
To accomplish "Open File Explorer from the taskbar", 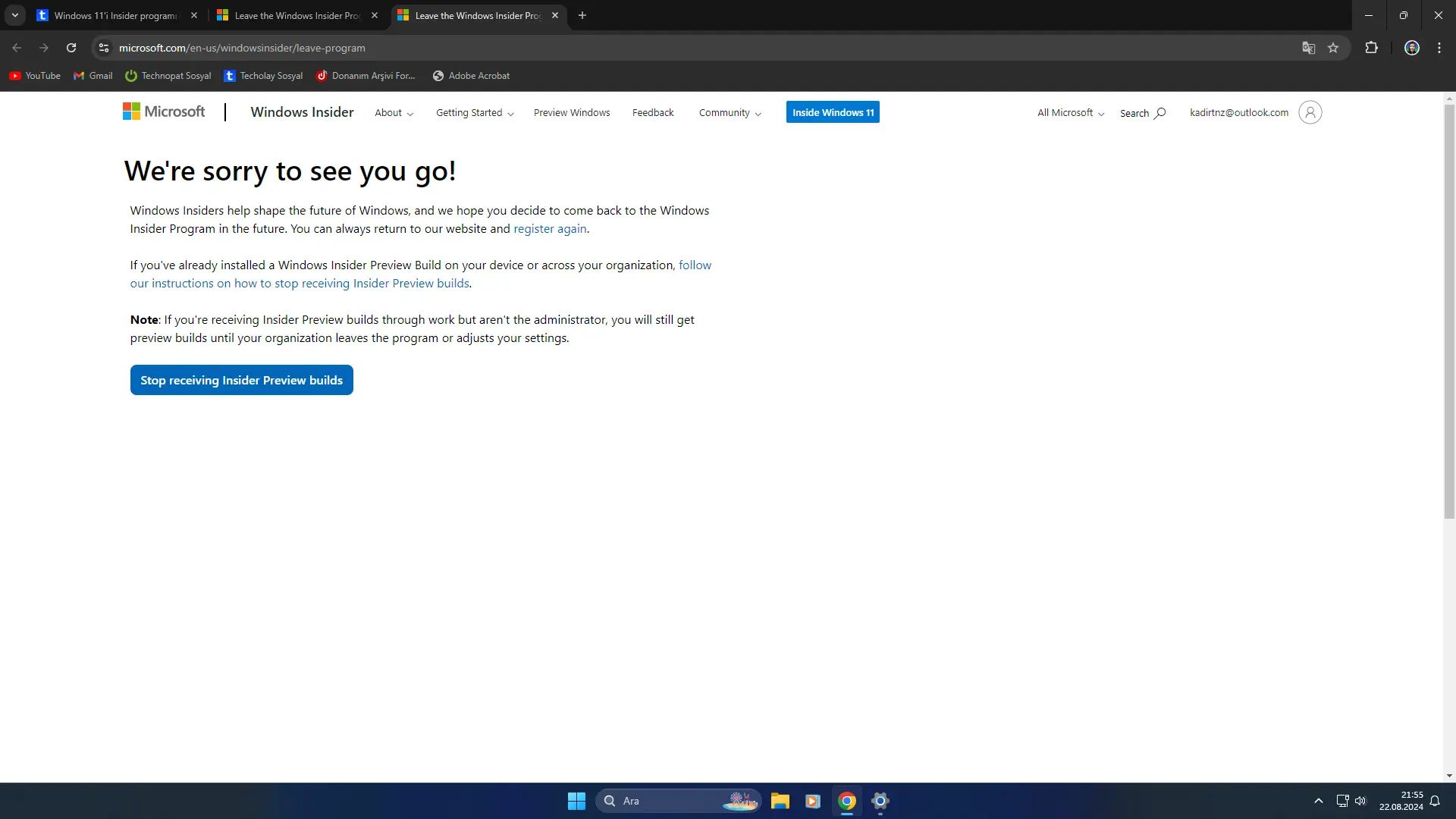I will coord(780,801).
